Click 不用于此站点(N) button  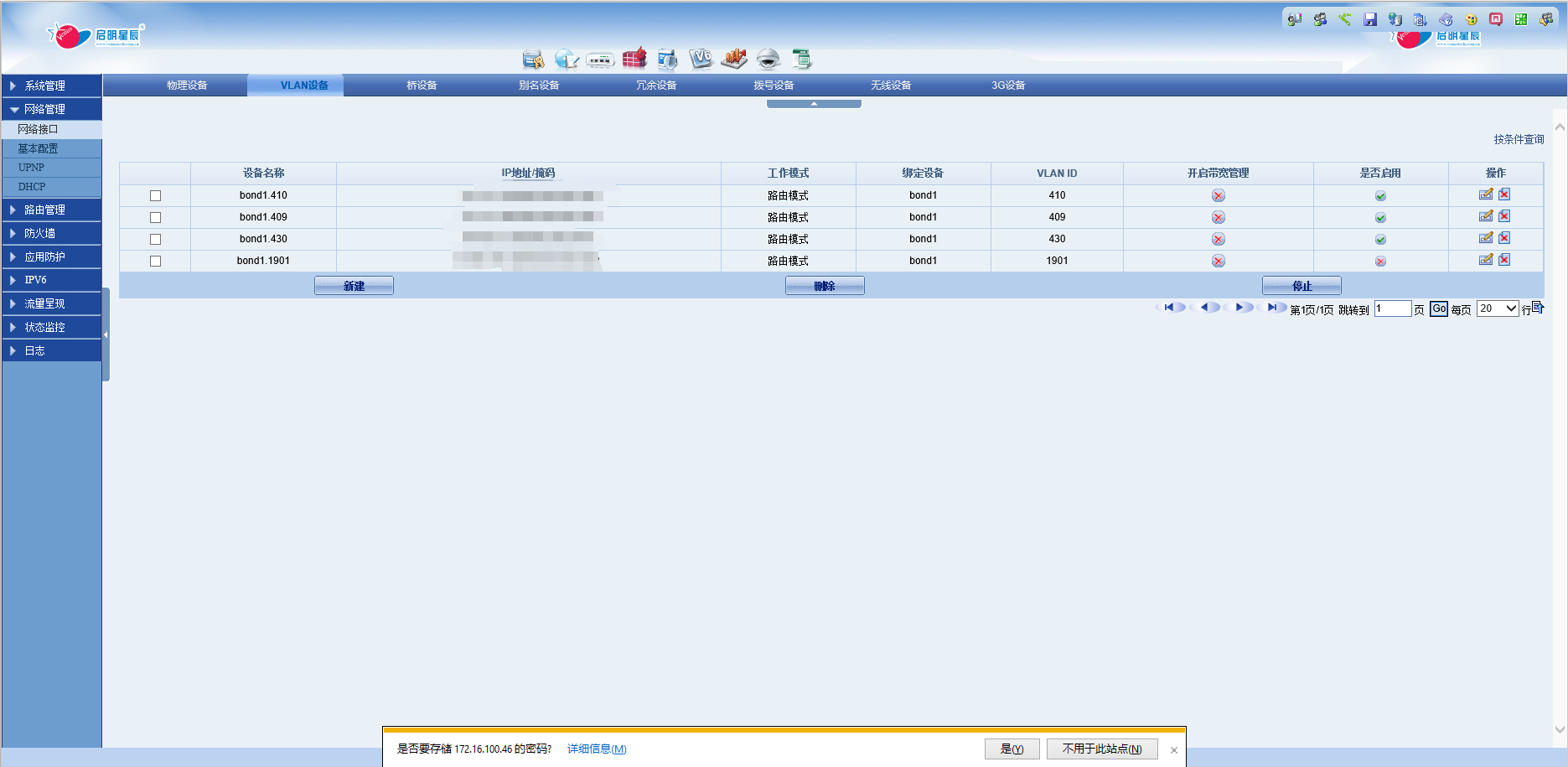[1102, 749]
